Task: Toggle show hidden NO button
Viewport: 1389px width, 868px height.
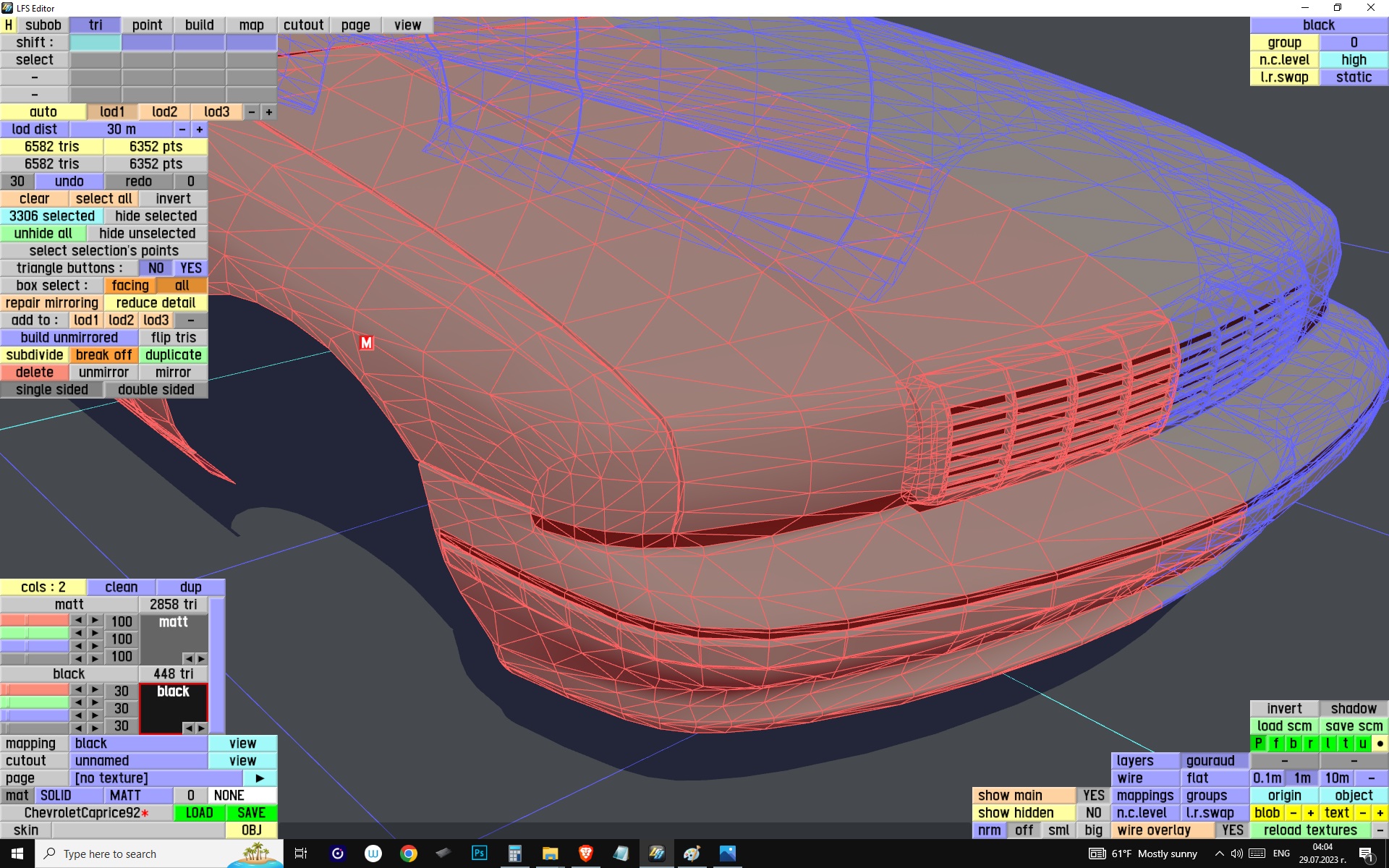Action: coord(1093,812)
